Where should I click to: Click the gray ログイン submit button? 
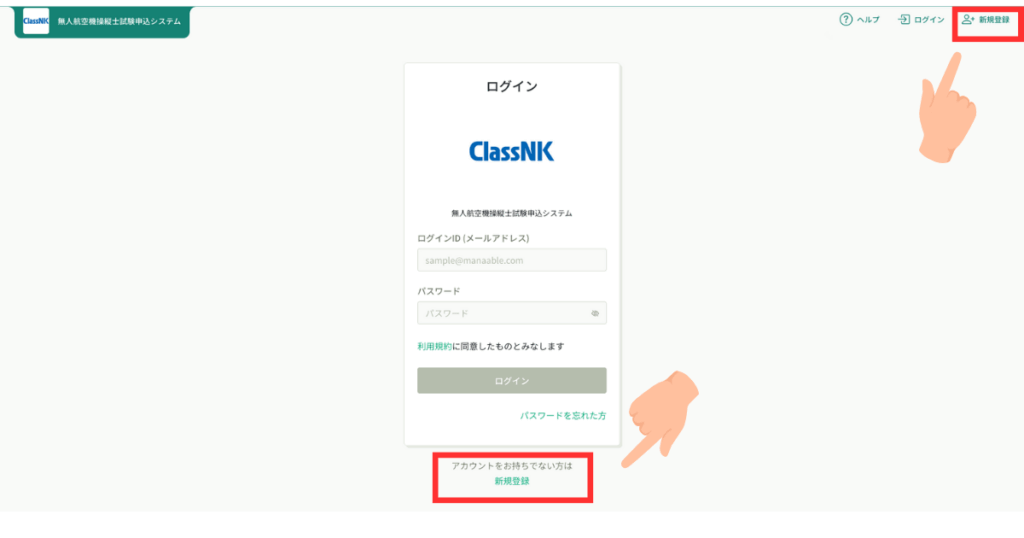[512, 381]
